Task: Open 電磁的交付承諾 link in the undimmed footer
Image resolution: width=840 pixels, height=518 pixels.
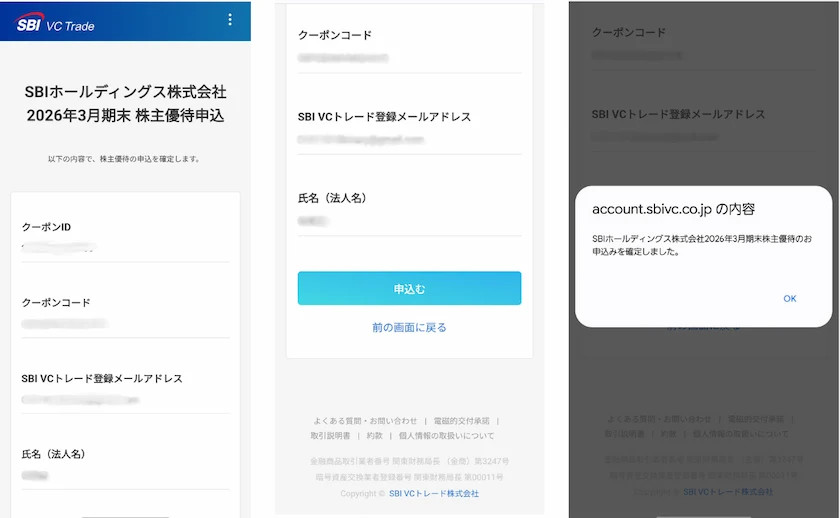Action: pyautogui.click(x=461, y=421)
